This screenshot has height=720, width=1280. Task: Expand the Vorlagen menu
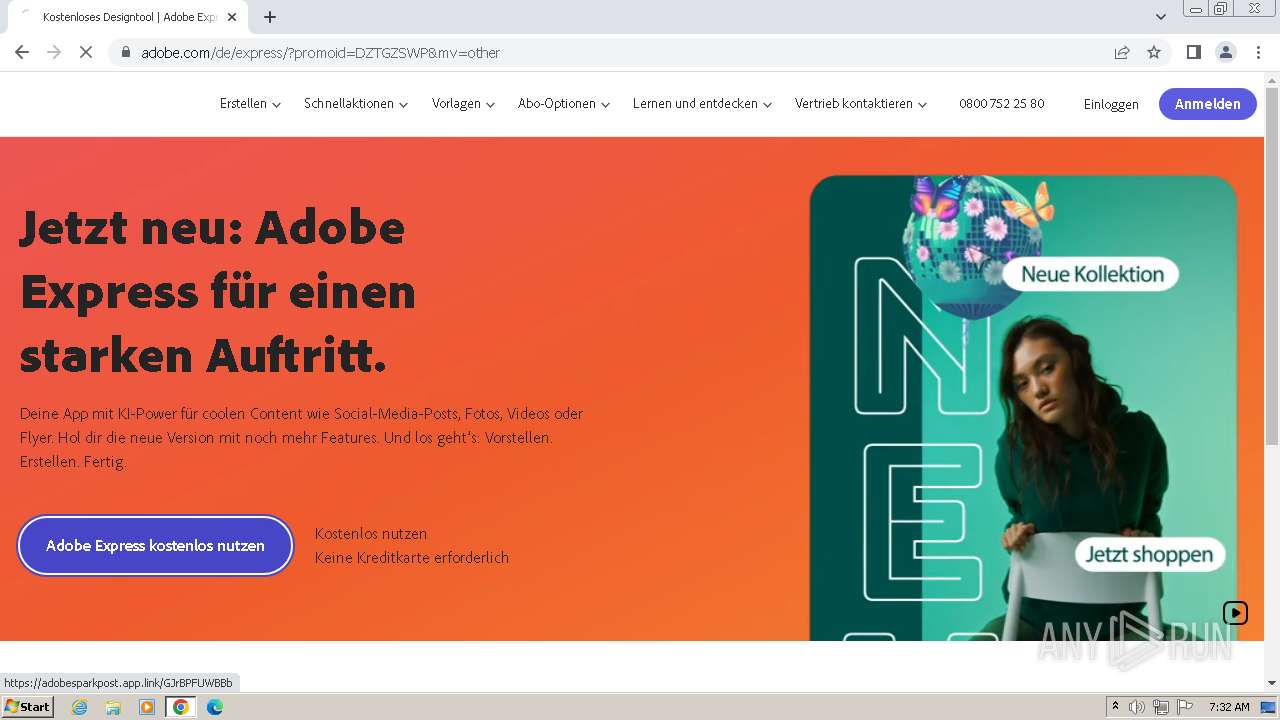click(x=463, y=104)
